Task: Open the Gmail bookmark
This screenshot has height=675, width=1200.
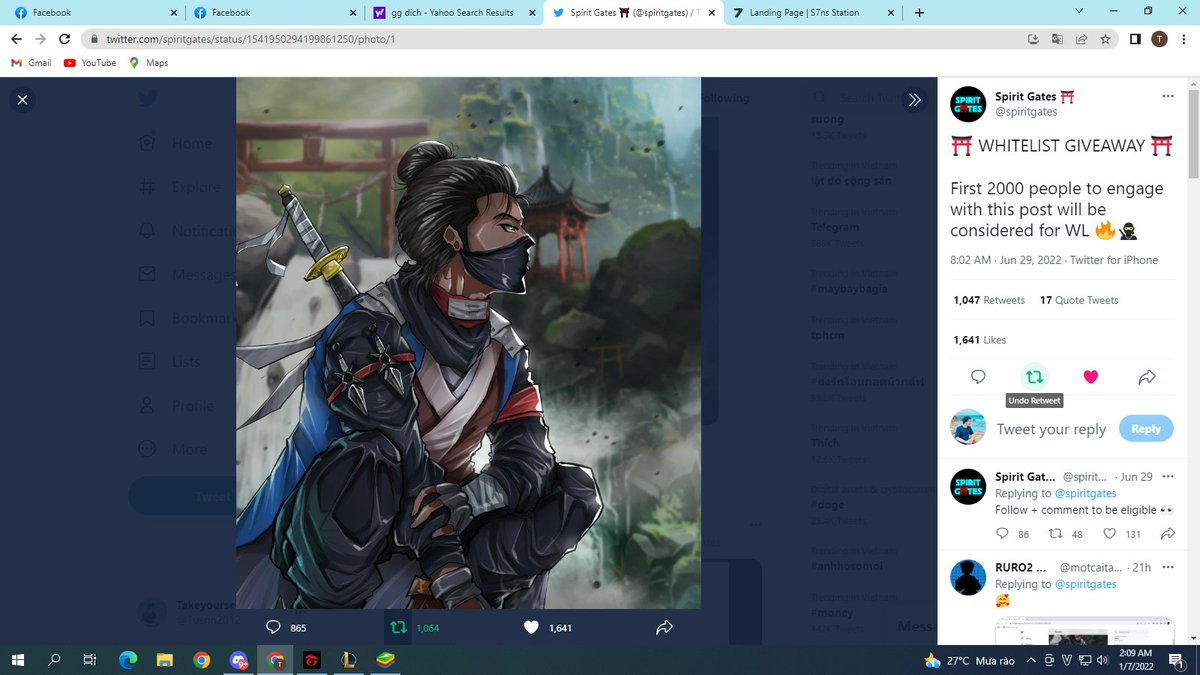Action: pyautogui.click(x=31, y=62)
